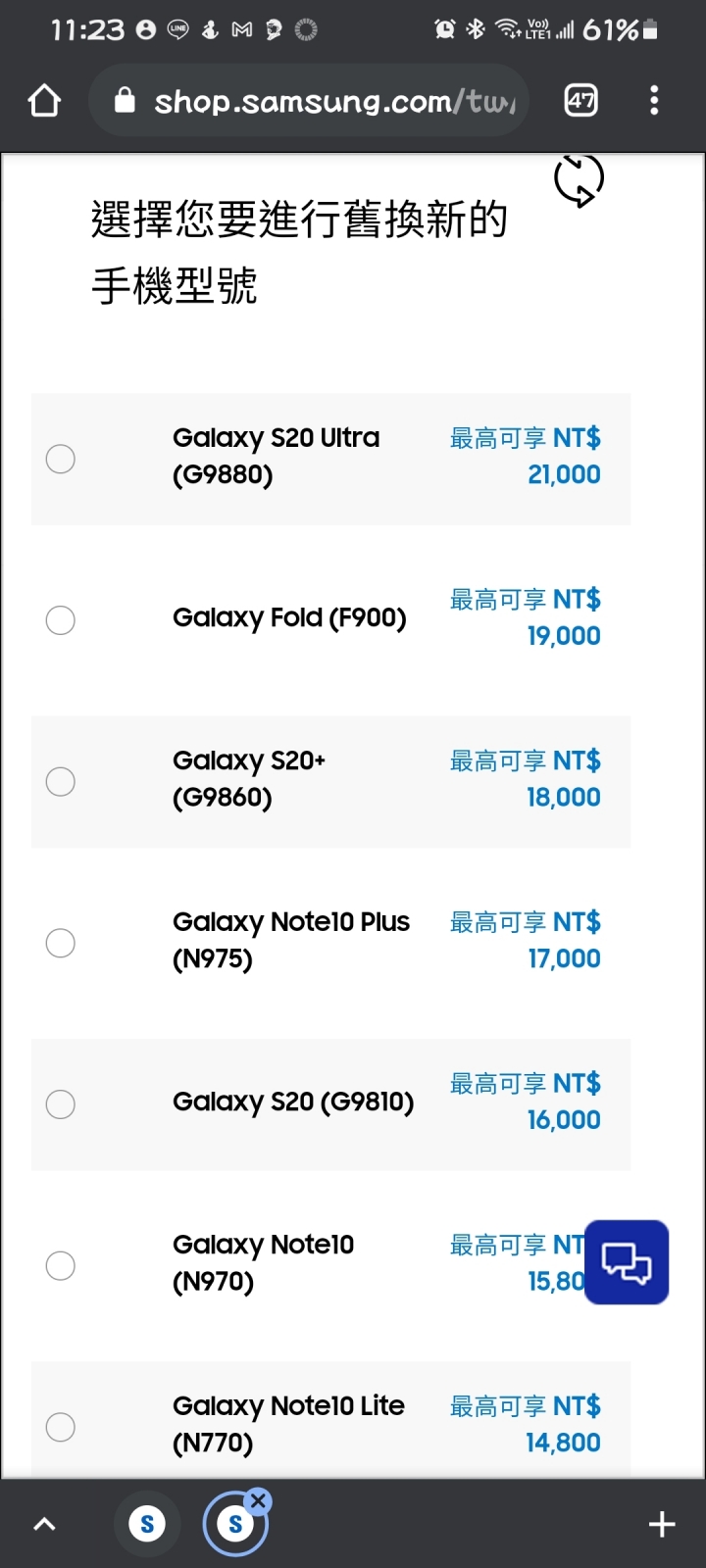The image size is (706, 1568).
Task: Select Galaxy S20 Ultra (G9880) radio button
Action: tap(61, 459)
